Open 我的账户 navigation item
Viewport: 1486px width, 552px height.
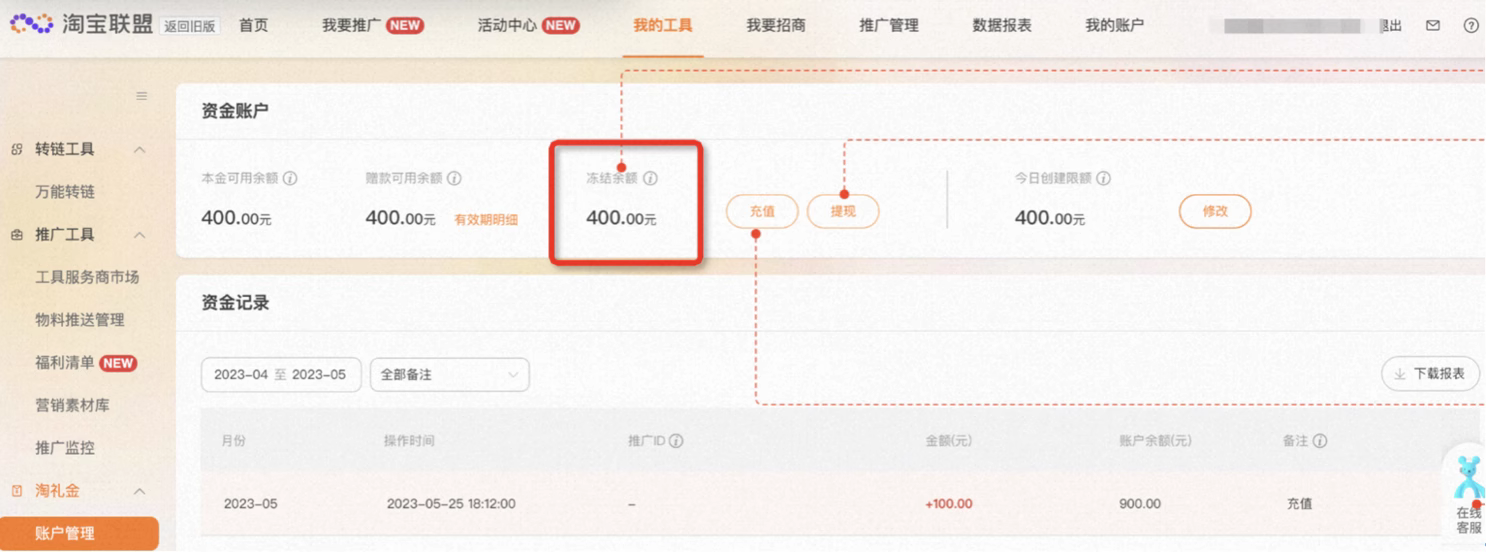point(1115,25)
